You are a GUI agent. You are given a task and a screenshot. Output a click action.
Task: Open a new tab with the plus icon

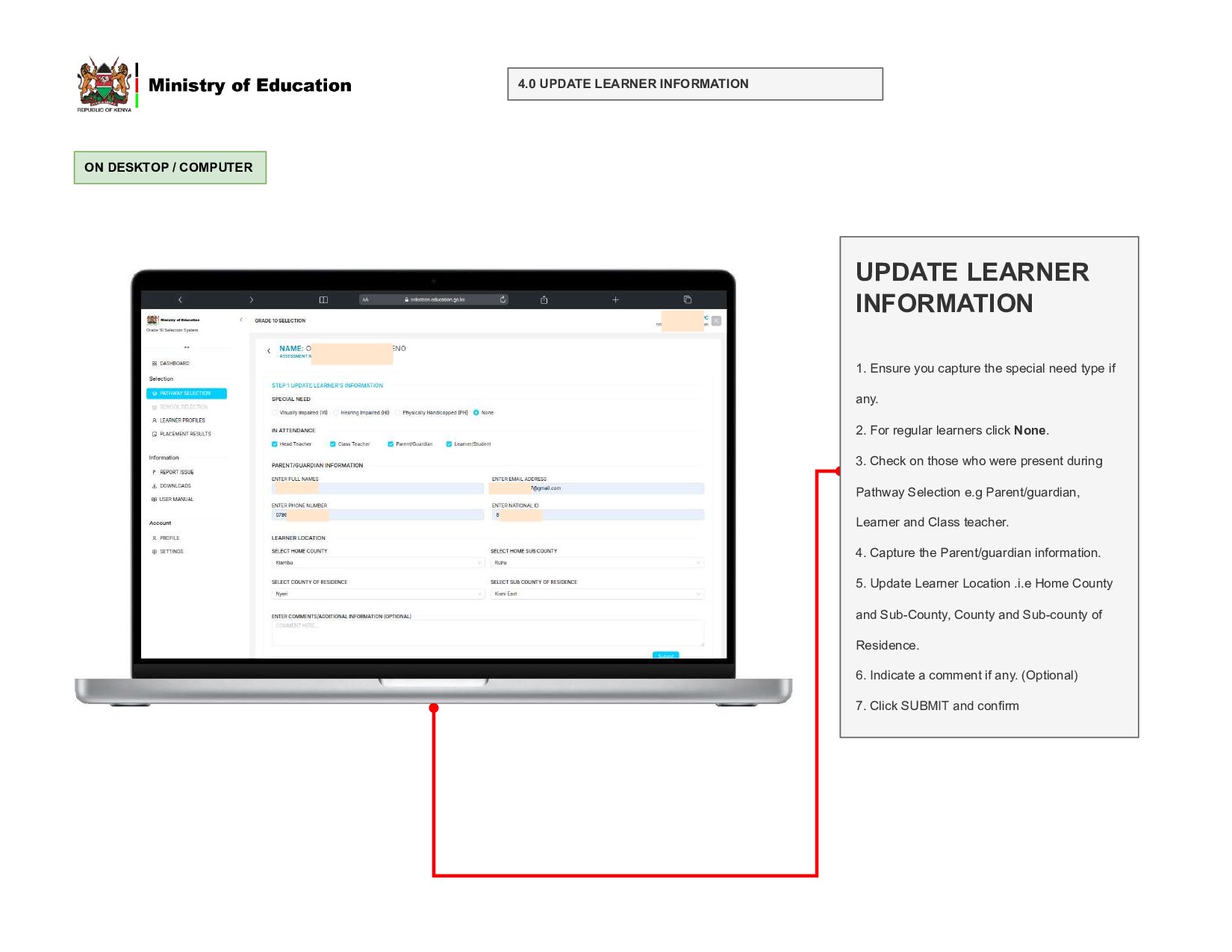point(616,299)
